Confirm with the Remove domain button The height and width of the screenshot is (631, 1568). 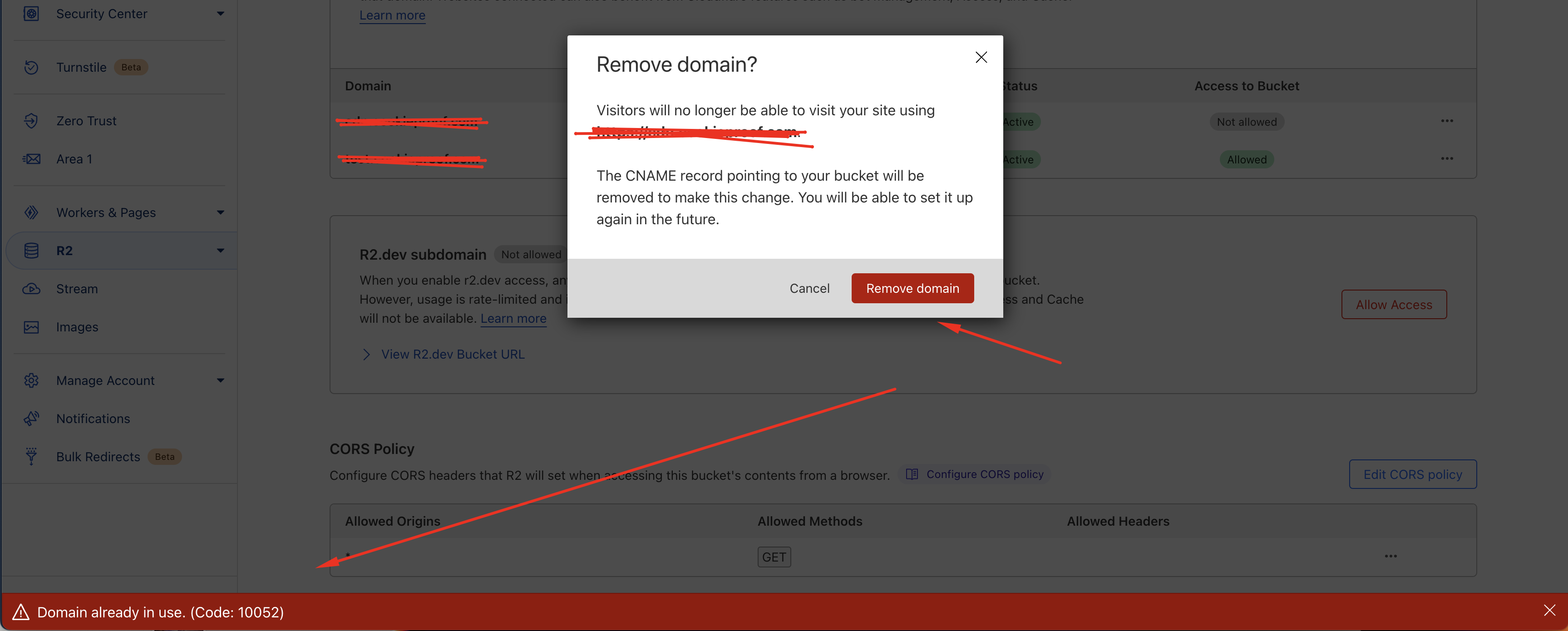tap(912, 288)
